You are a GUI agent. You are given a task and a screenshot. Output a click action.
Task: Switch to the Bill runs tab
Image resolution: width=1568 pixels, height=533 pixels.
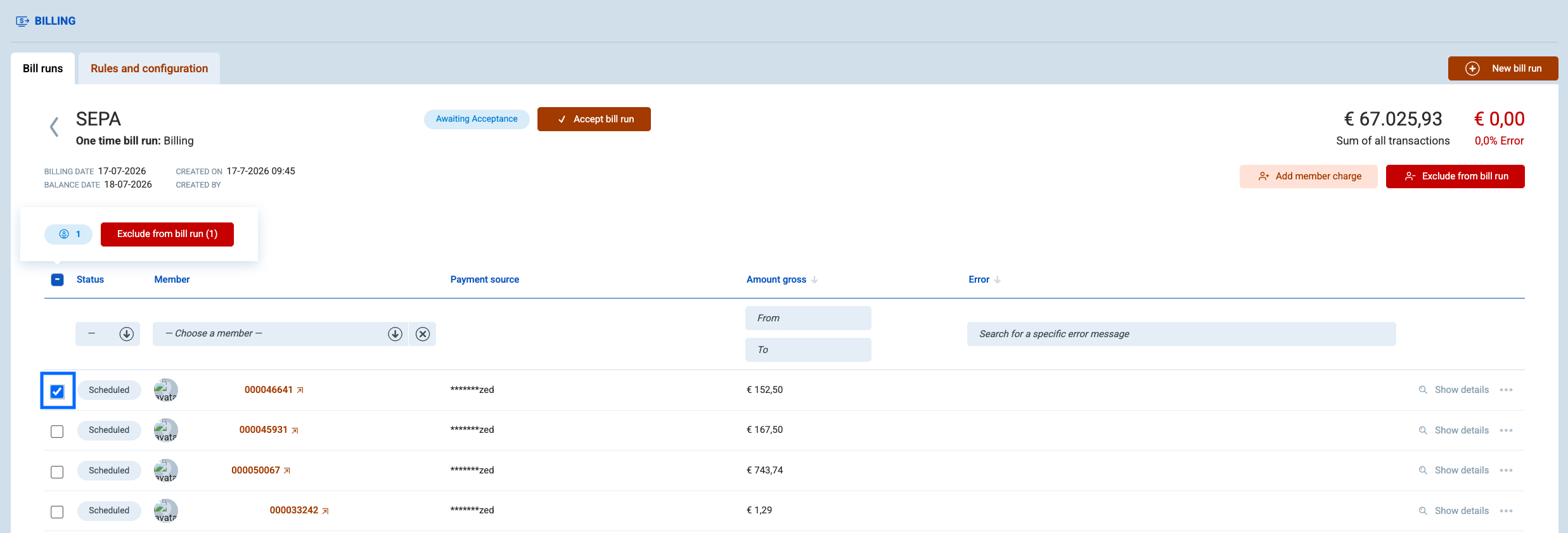[x=43, y=68]
